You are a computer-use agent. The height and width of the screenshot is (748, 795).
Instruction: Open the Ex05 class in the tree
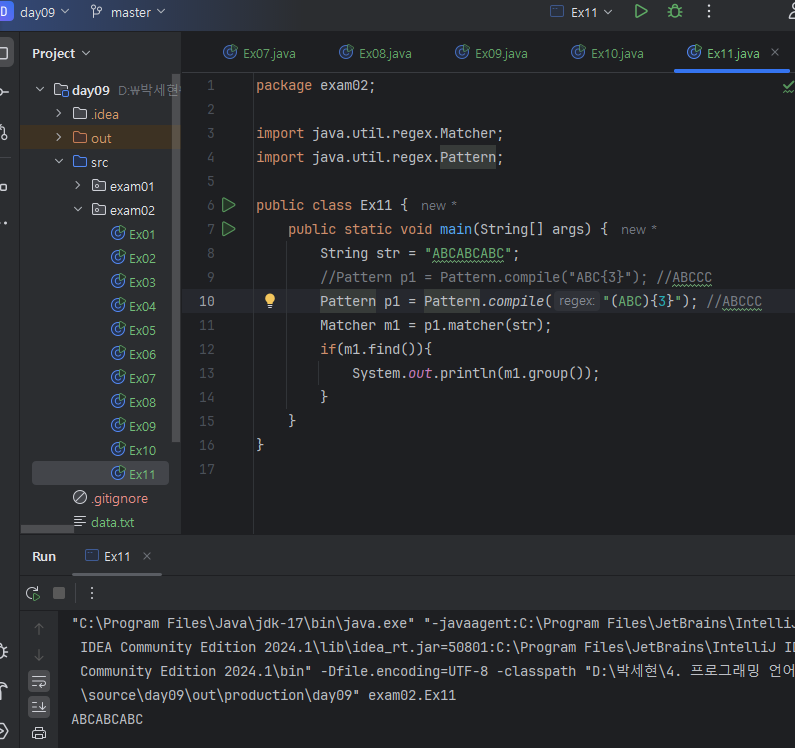(133, 330)
